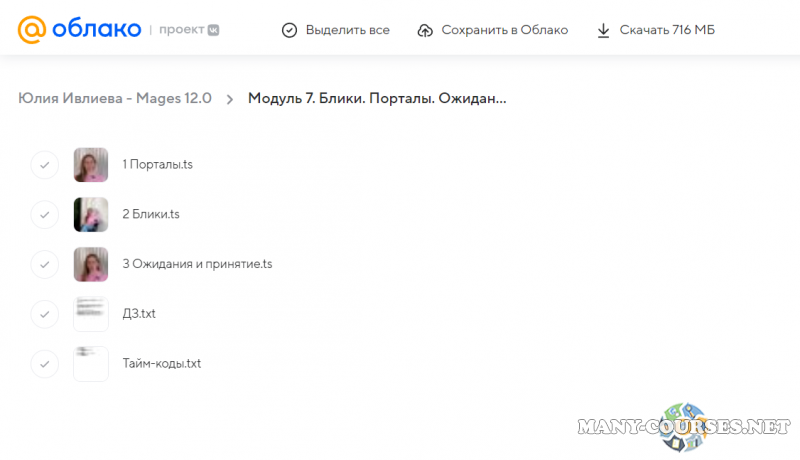Viewport: 800px width, 460px height.
Task: Open the 2 Блики.ts video thumbnail
Action: pyautogui.click(x=91, y=214)
